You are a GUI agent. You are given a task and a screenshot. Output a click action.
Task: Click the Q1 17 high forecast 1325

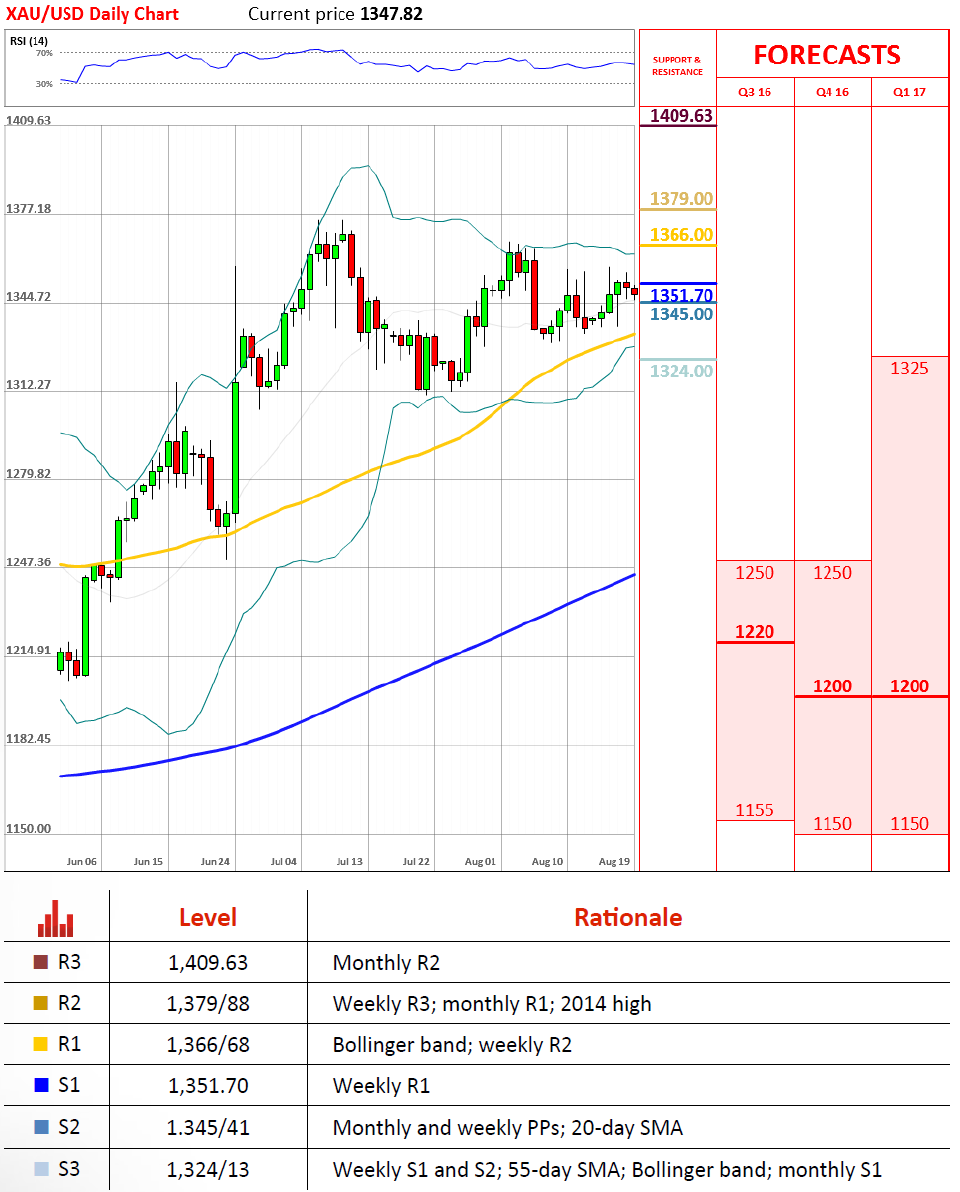click(909, 368)
